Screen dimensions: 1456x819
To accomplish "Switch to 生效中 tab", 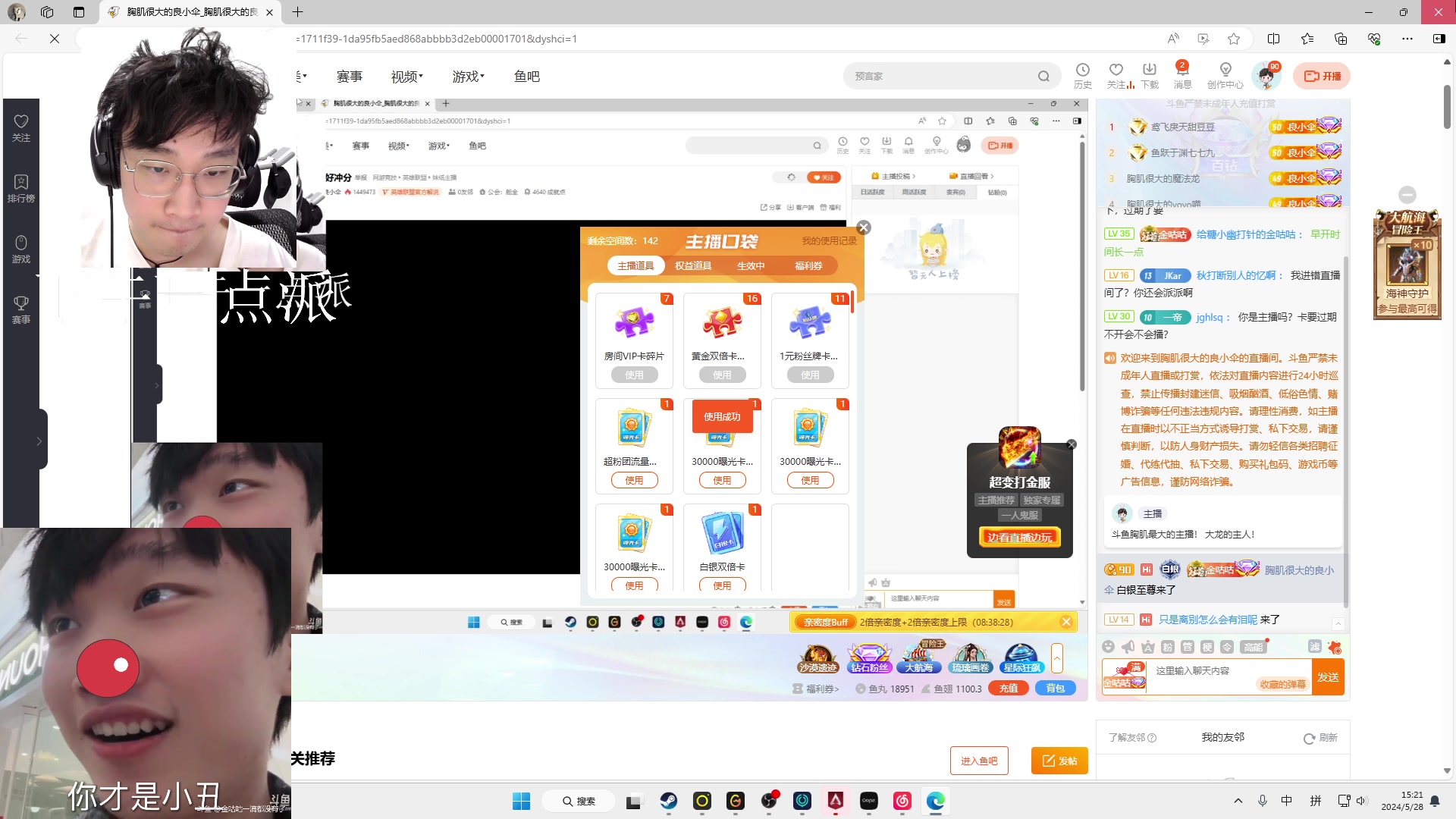I will click(x=751, y=265).
